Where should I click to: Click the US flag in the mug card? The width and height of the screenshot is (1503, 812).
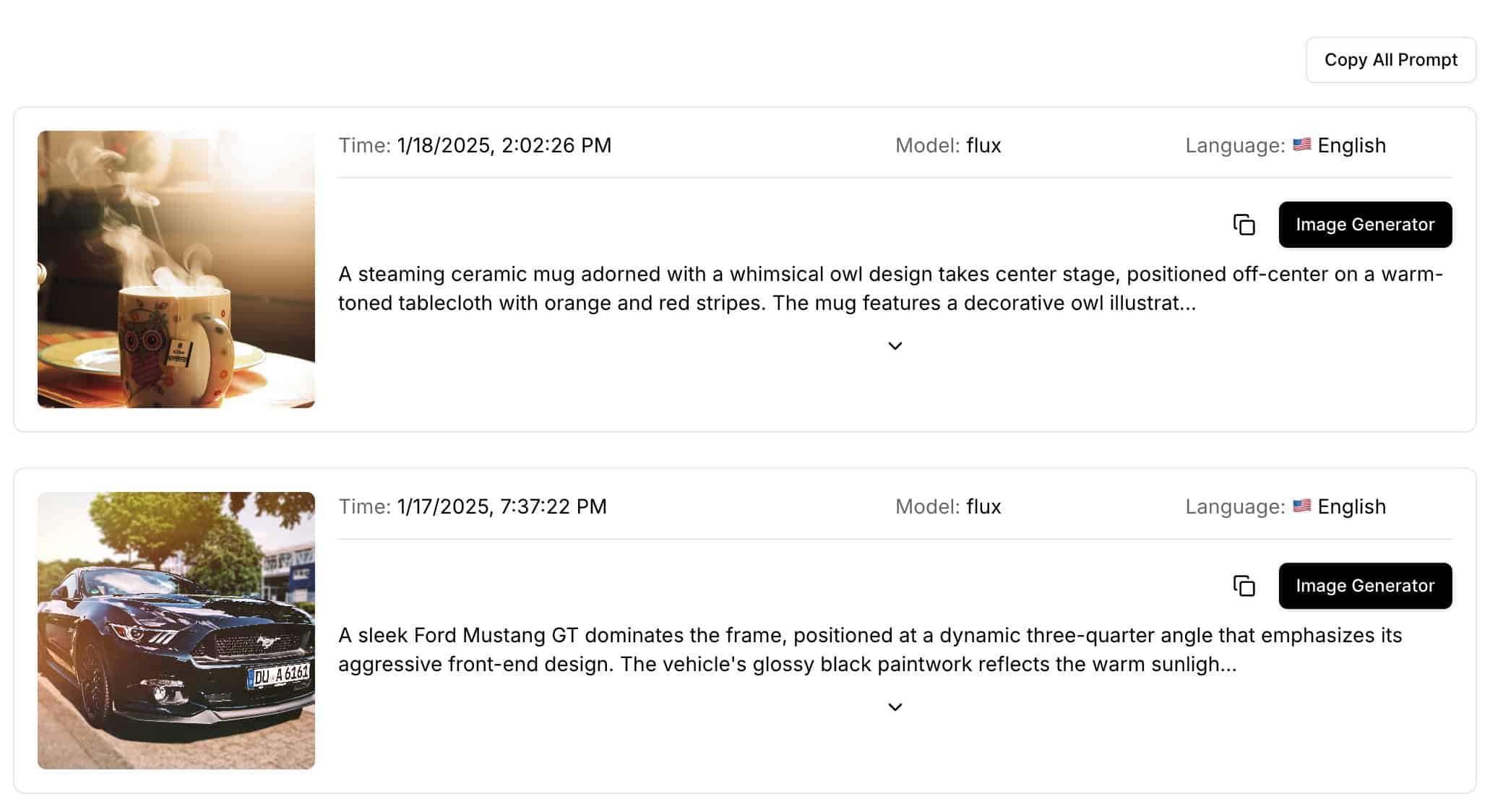[1301, 144]
